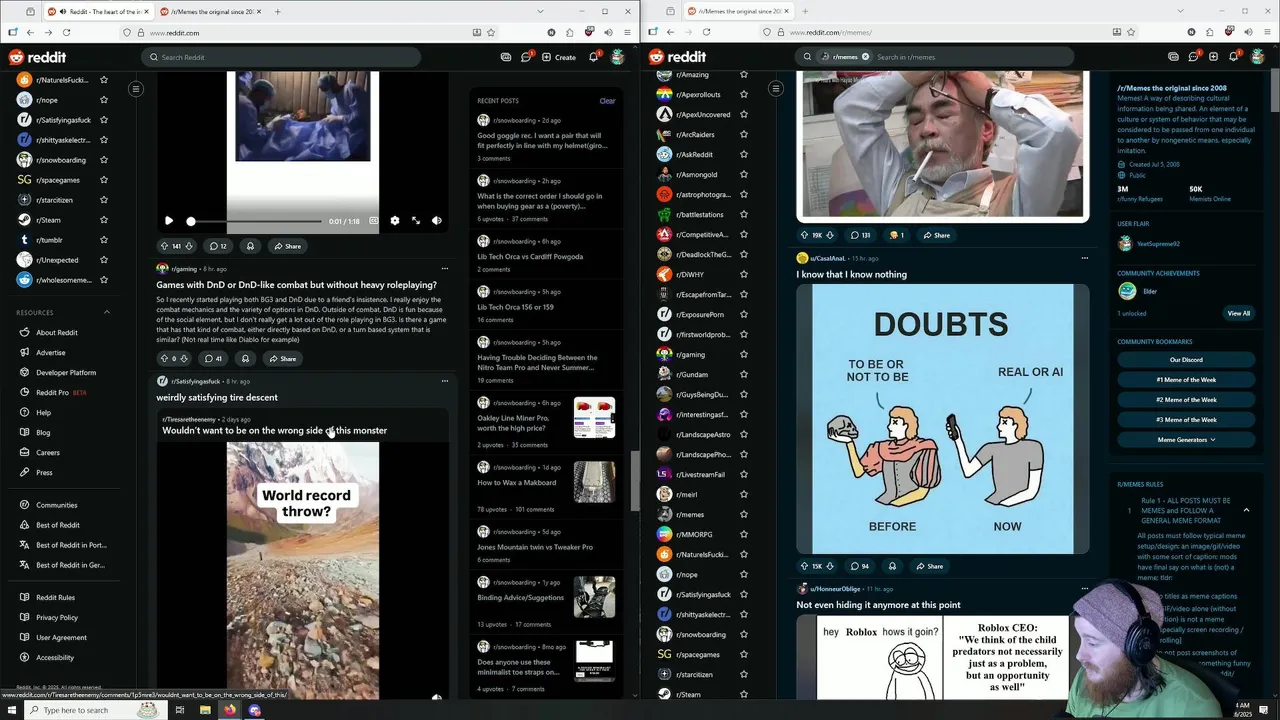Open tab list dropdown in left browser

click(x=540, y=12)
